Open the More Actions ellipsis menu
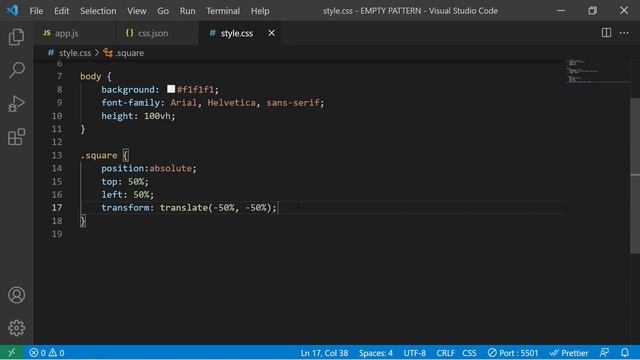Viewport: 640px width, 360px height. (x=624, y=33)
